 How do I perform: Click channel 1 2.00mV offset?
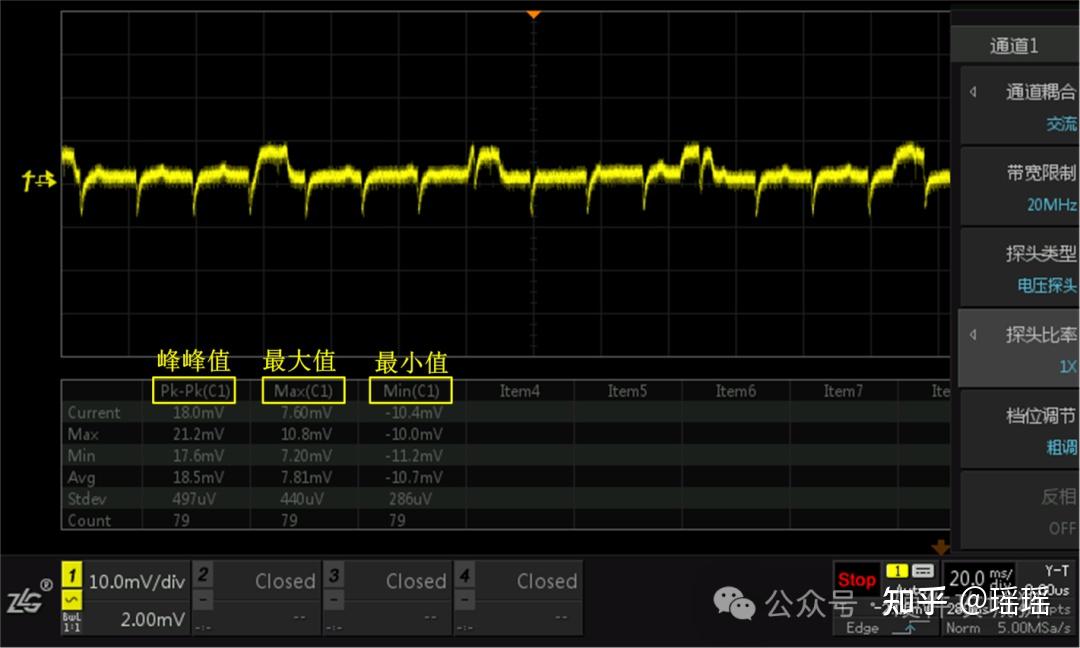(153, 620)
